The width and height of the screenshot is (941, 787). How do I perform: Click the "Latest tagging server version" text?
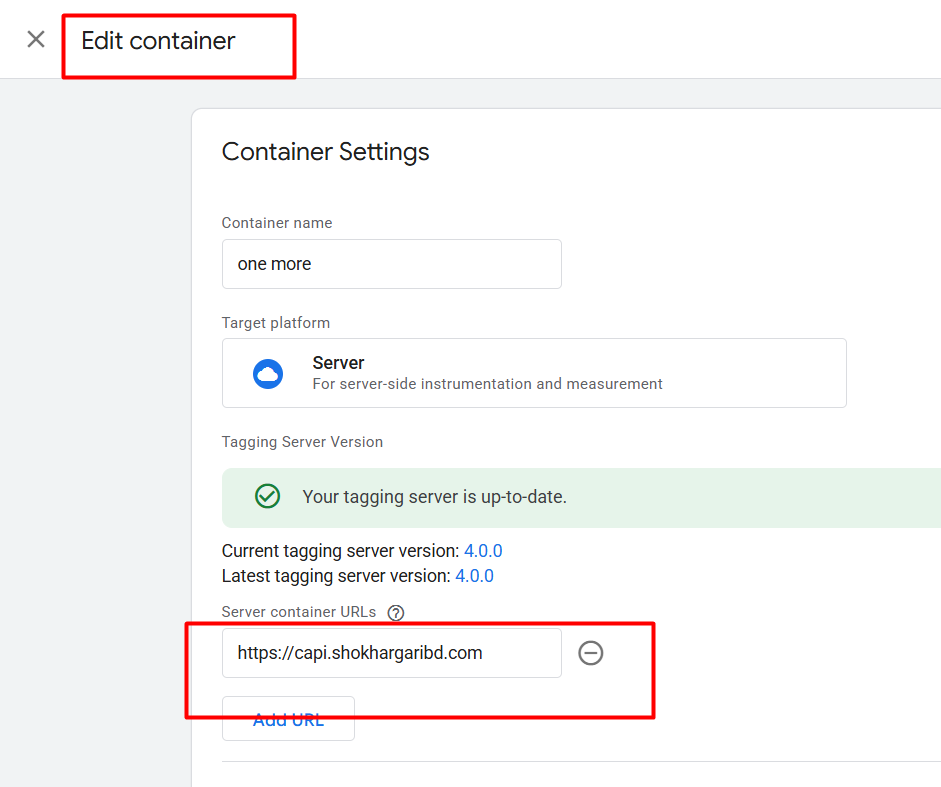(336, 576)
